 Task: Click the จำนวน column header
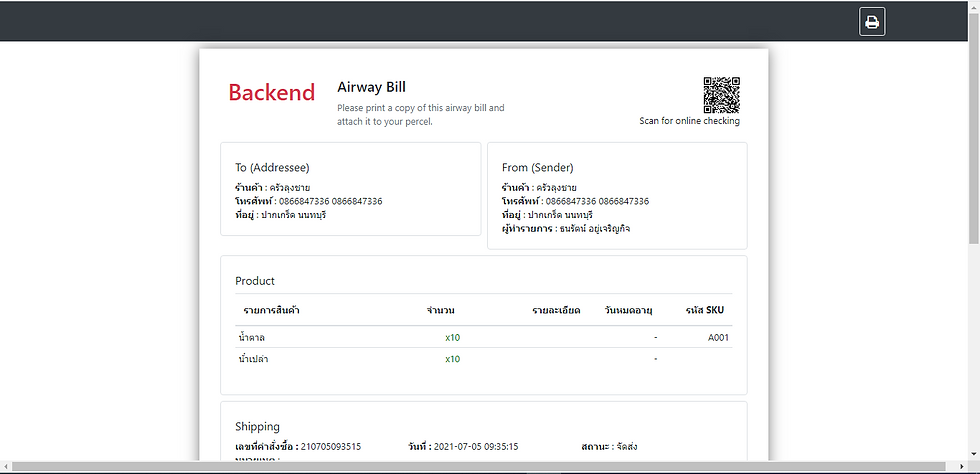pyautogui.click(x=440, y=310)
